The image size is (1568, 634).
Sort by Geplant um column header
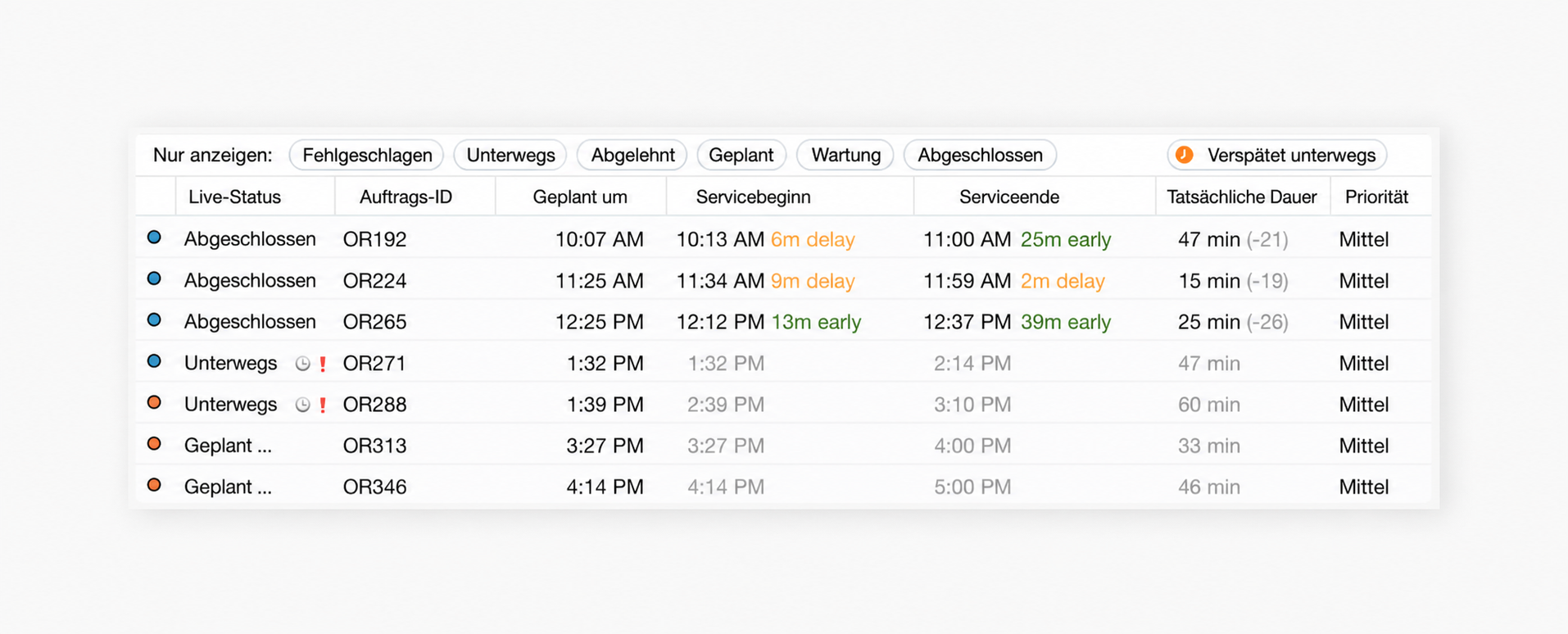580,197
